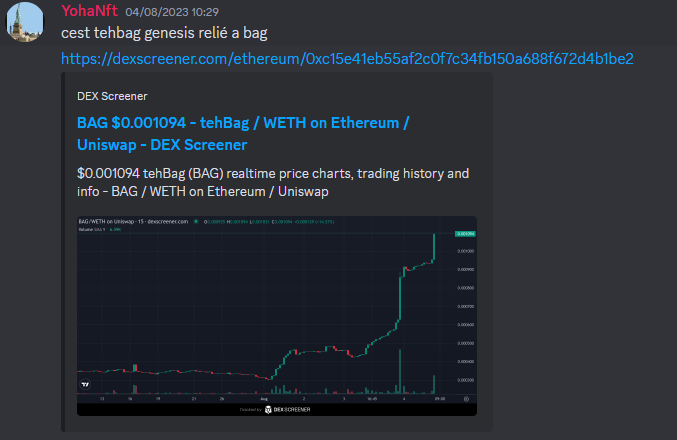
Task: Open YohaNft's profile avatar
Action: [25, 22]
